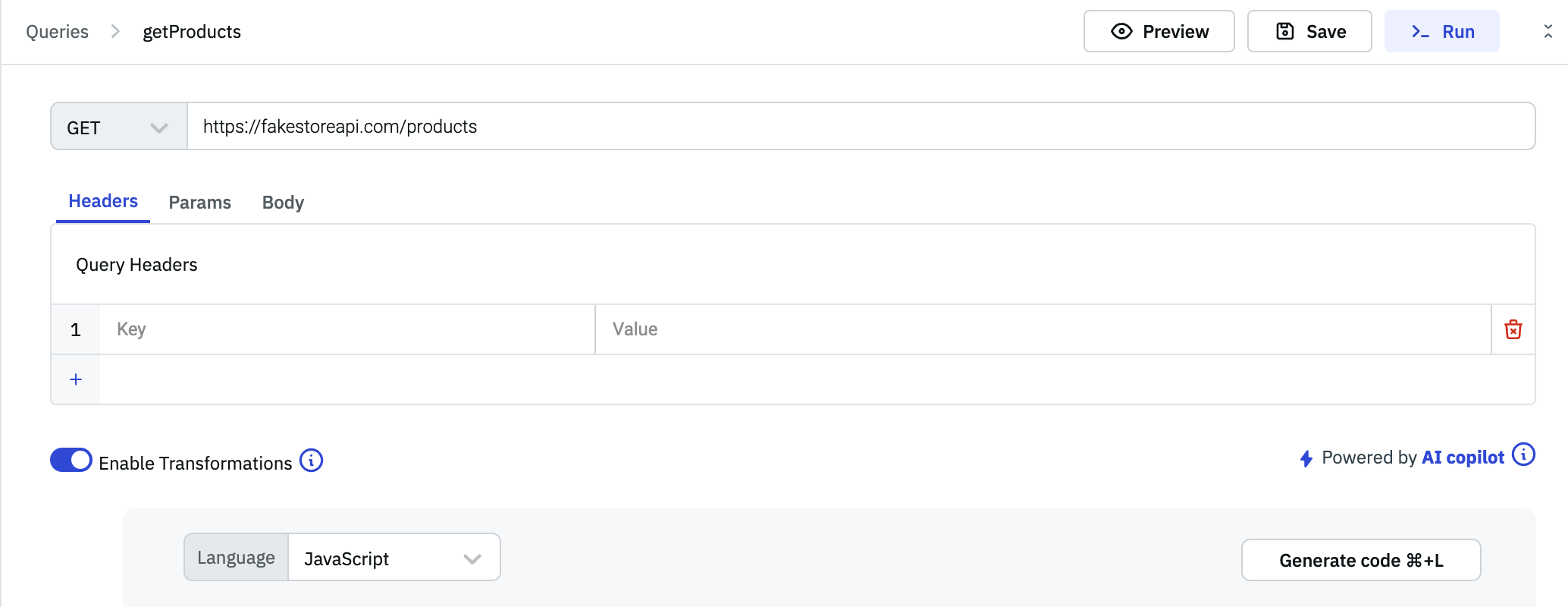Click Generate code button
Viewport: 1568px width, 607px height.
pyautogui.click(x=1360, y=560)
